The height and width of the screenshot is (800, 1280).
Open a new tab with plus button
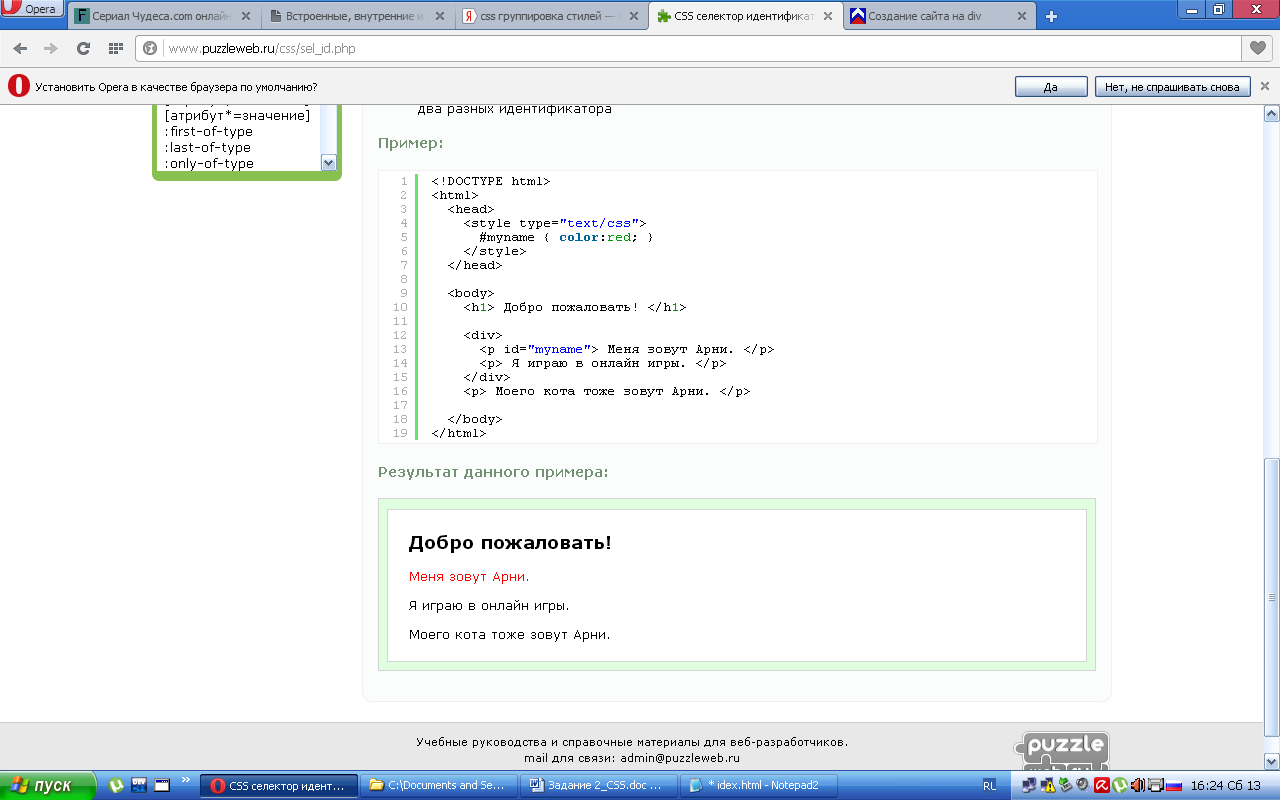click(x=1051, y=16)
